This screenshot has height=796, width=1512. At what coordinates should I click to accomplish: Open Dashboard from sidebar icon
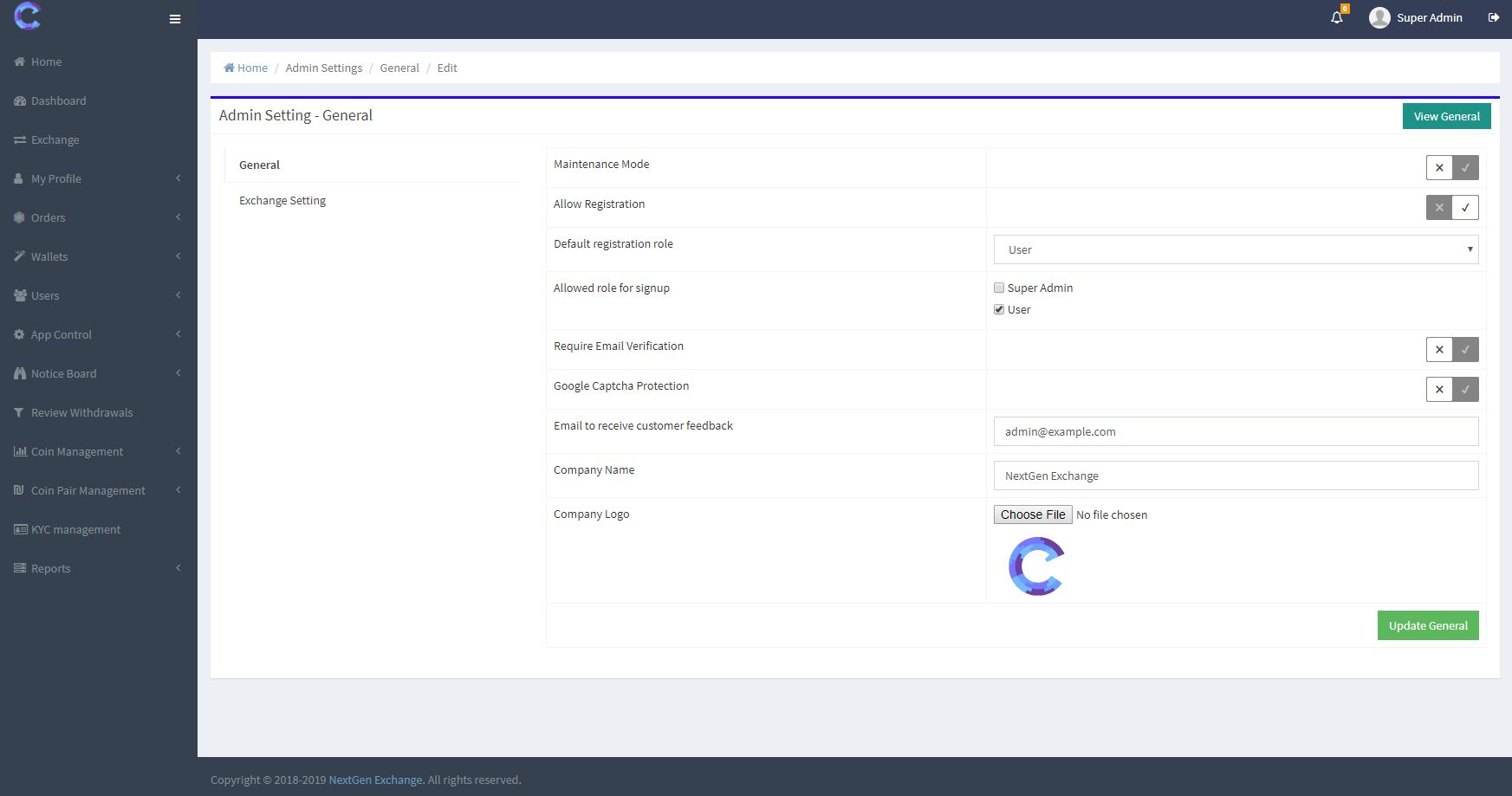(20, 101)
